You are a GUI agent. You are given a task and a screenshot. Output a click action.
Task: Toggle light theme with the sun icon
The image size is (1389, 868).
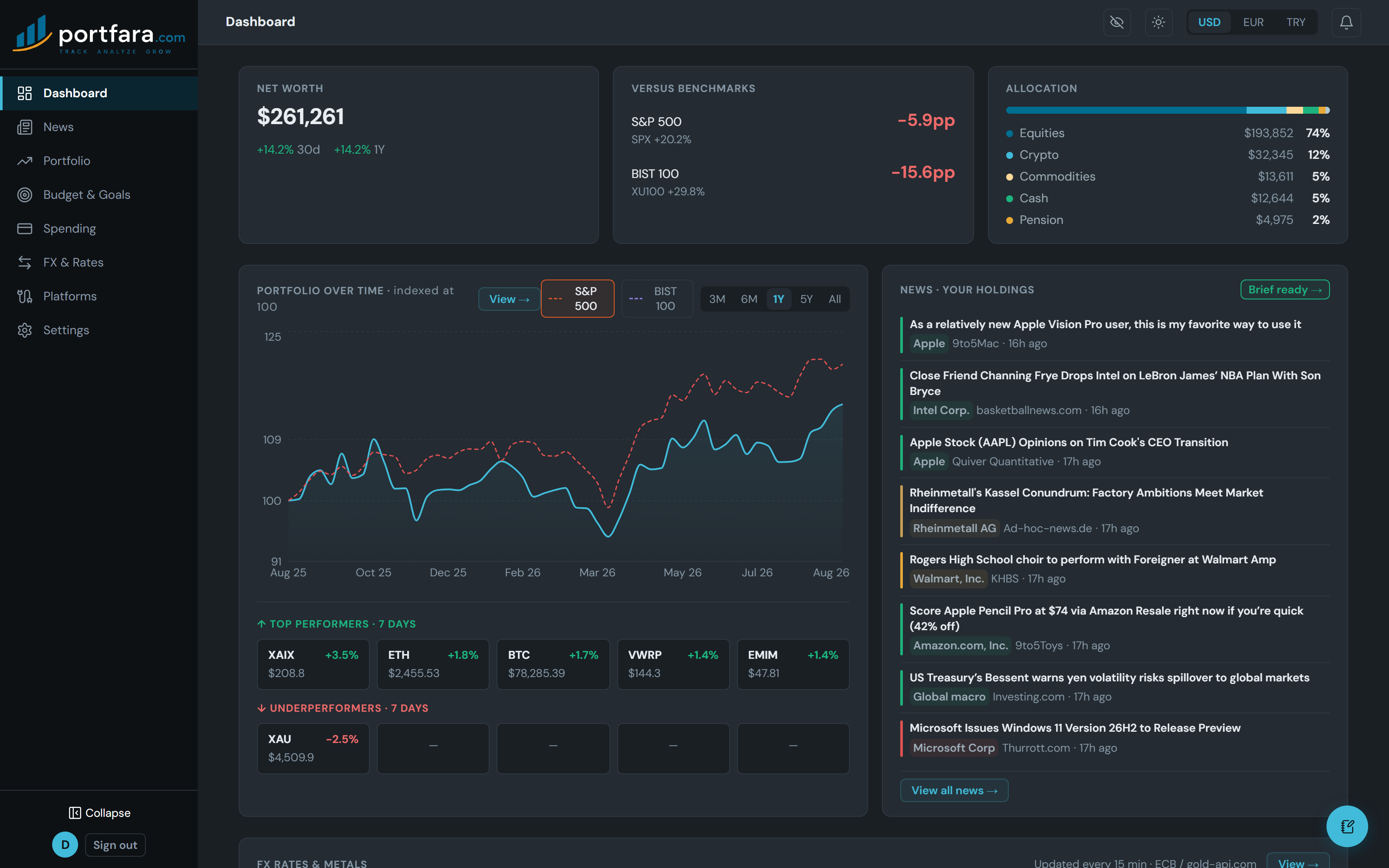[x=1158, y=23]
